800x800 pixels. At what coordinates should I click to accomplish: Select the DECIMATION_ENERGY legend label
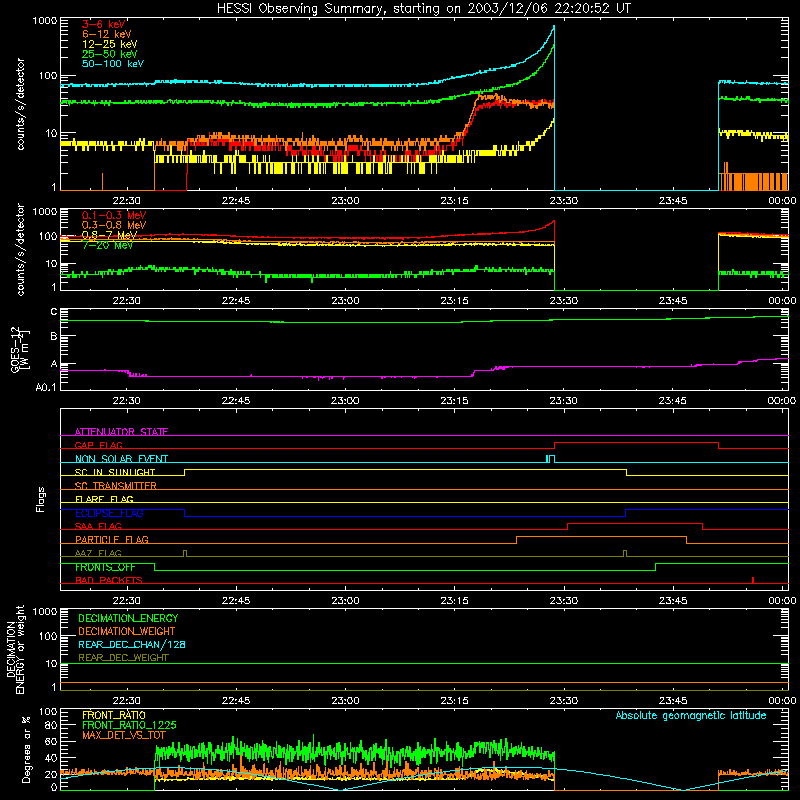click(128, 618)
